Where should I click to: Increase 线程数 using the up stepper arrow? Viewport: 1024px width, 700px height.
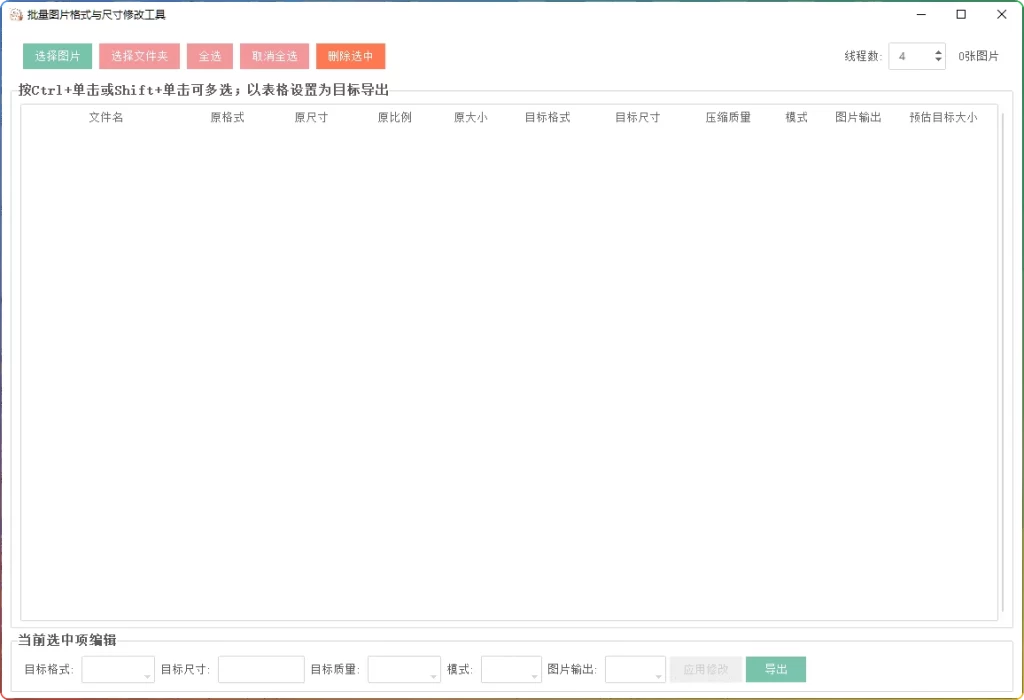click(x=938, y=50)
